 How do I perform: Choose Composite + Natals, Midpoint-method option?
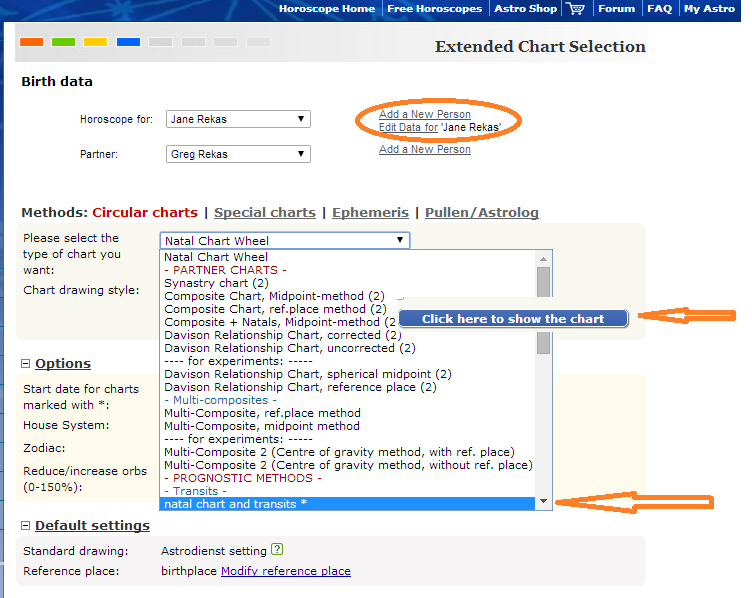[x=278, y=322]
